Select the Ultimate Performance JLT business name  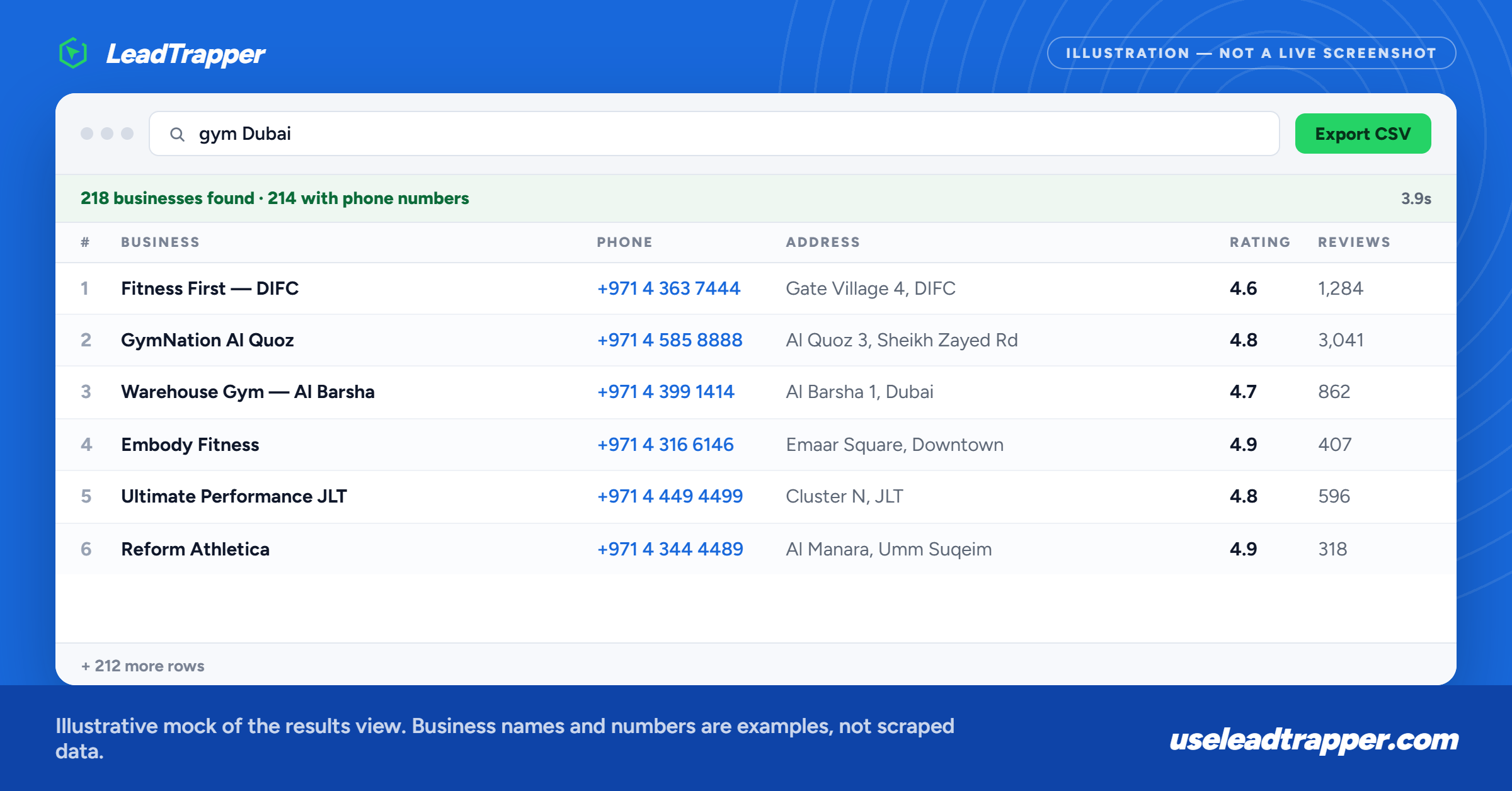pyautogui.click(x=234, y=496)
